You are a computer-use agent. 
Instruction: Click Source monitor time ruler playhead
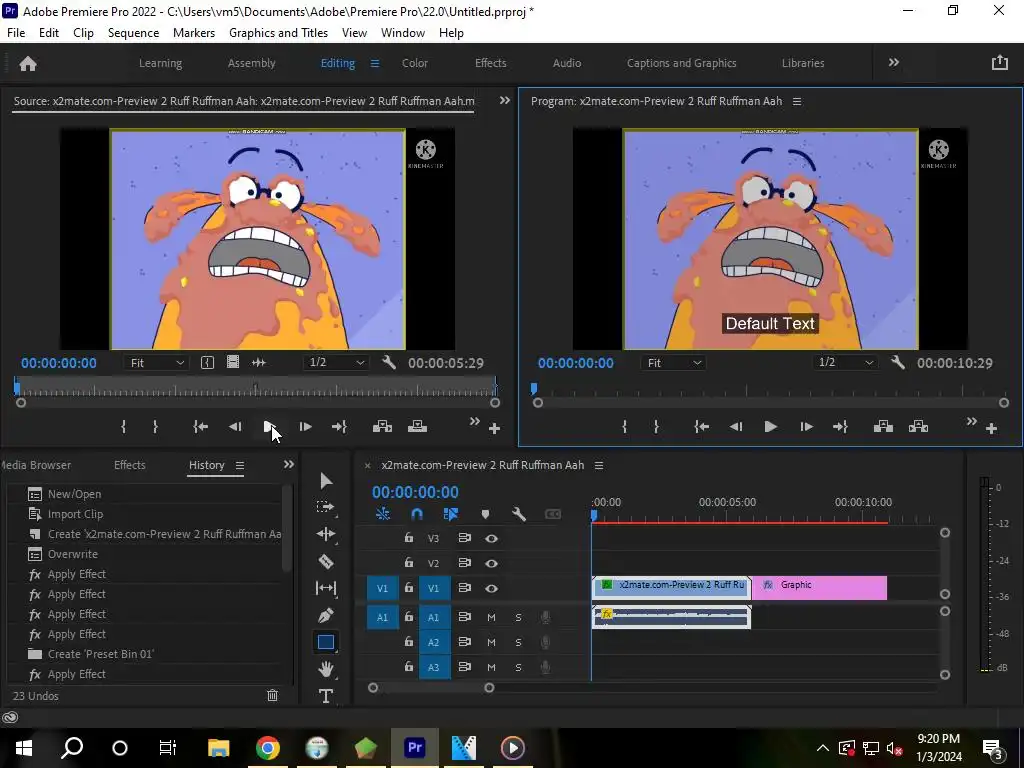pos(17,387)
